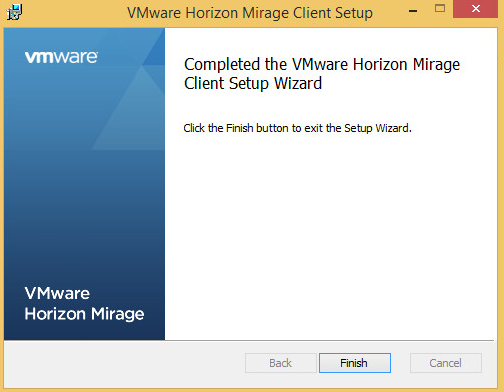Click the 'VMware Horizon Mirage' banner text
This screenshot has width=504, height=392.
[84, 304]
